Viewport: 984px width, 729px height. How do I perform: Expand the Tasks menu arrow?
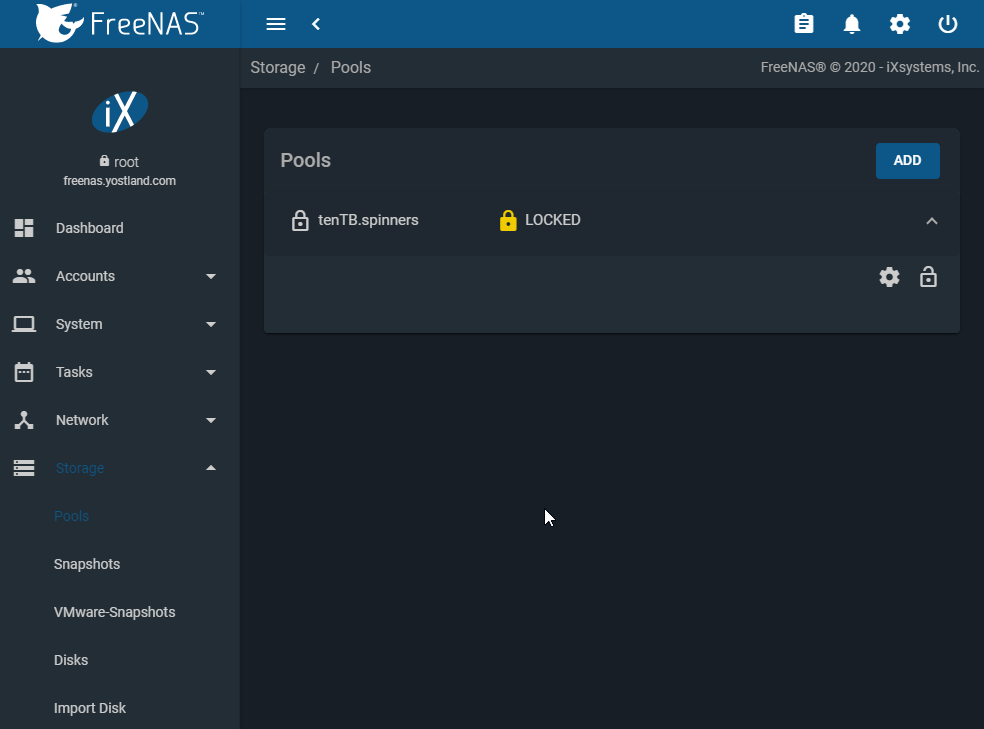(211, 372)
